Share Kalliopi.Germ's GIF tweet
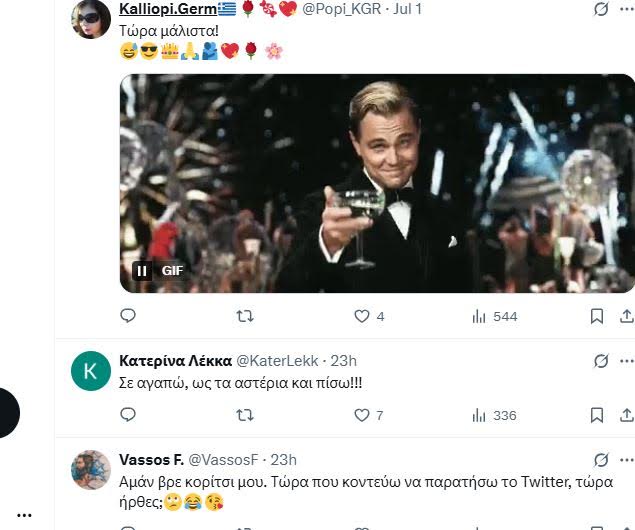The width and height of the screenshot is (635, 530). (627, 316)
